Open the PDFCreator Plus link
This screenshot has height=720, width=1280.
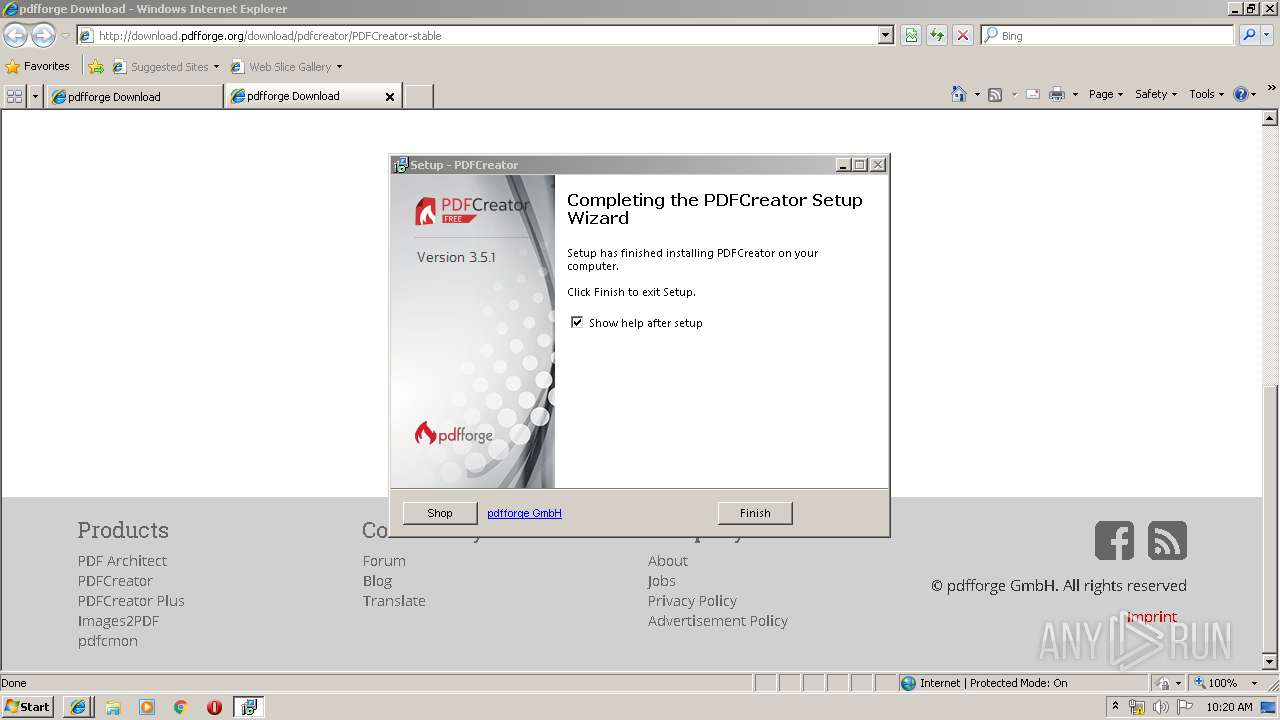coord(131,600)
